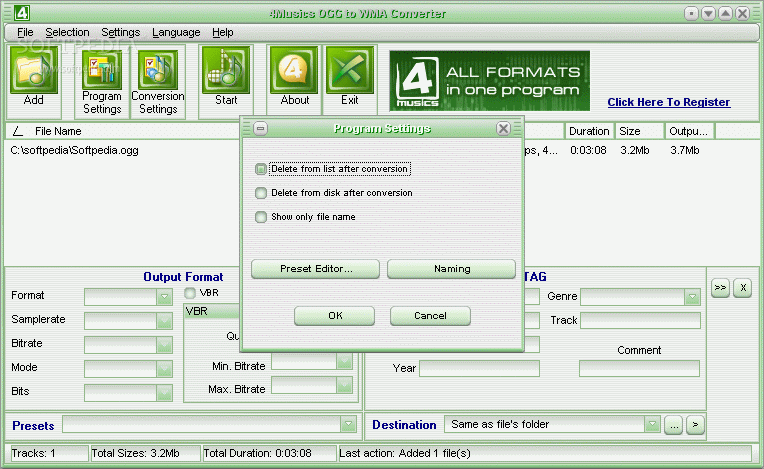Click the Duration column header

pyautogui.click(x=589, y=131)
